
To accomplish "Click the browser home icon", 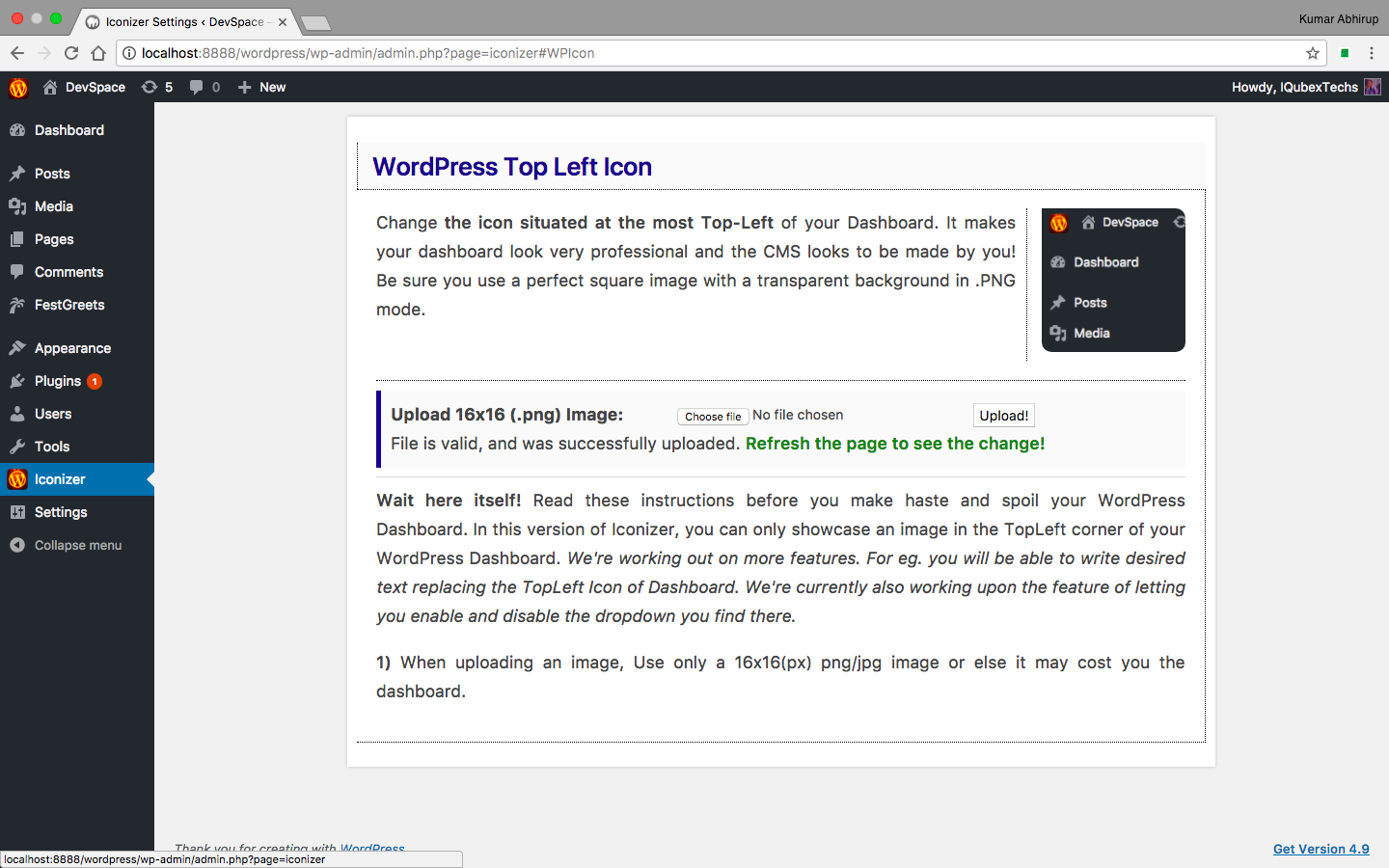I will click(98, 53).
